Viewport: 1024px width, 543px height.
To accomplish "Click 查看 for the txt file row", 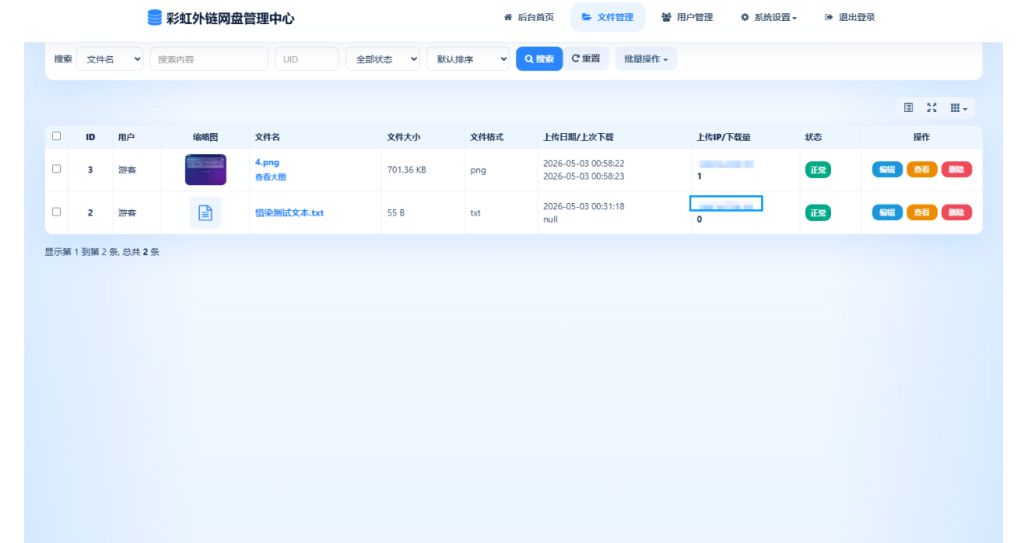I will 921,212.
